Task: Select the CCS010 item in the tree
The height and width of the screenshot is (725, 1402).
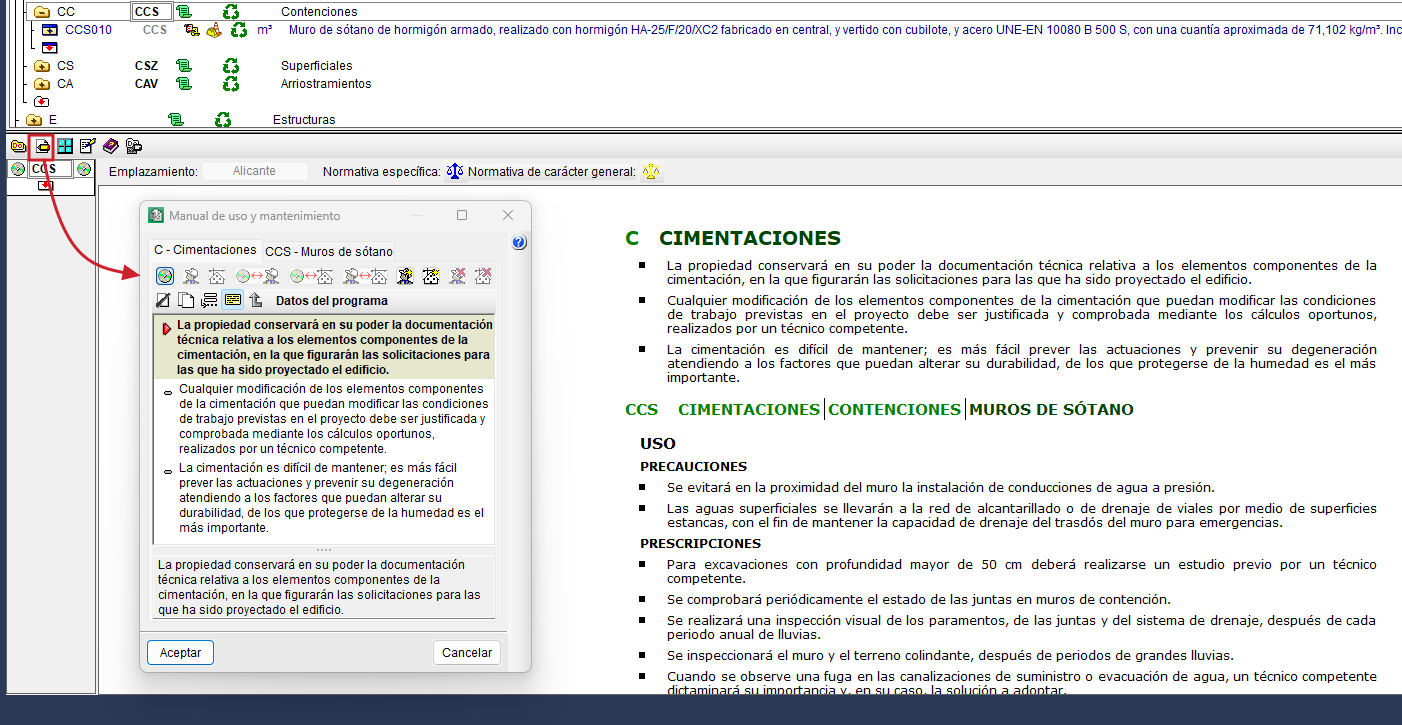Action: point(88,30)
